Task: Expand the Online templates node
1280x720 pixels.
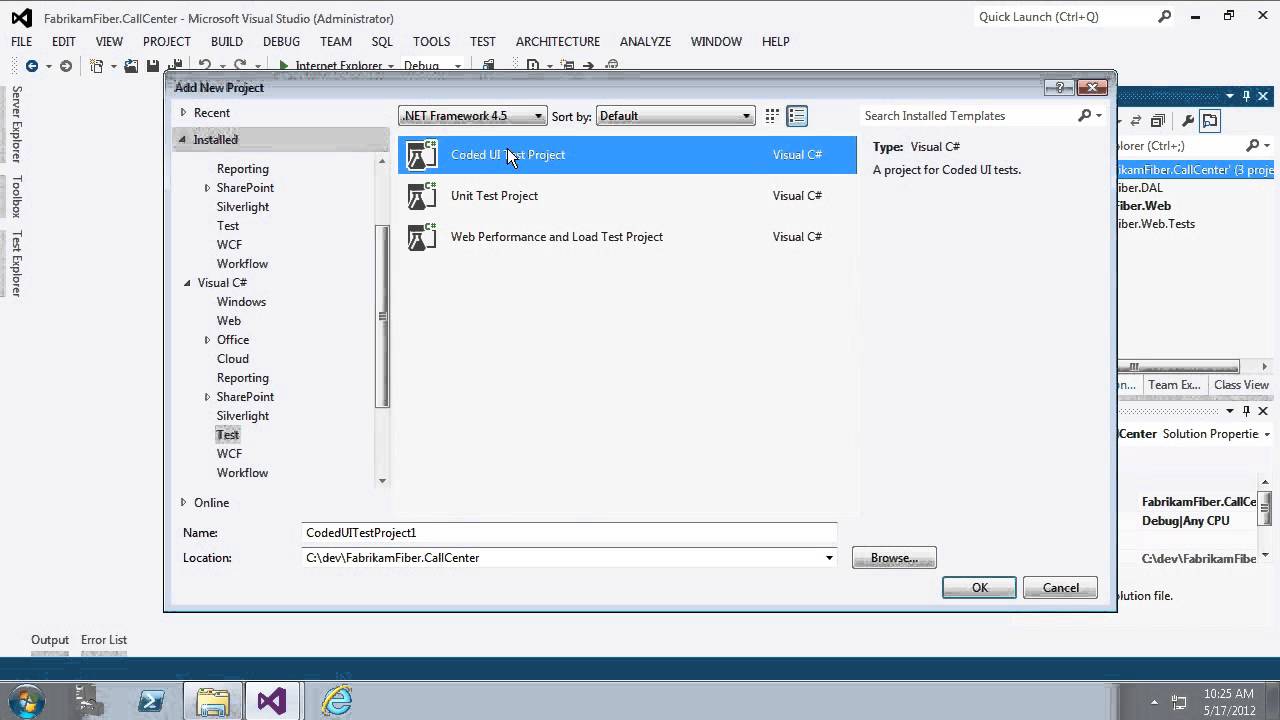Action: coord(183,503)
